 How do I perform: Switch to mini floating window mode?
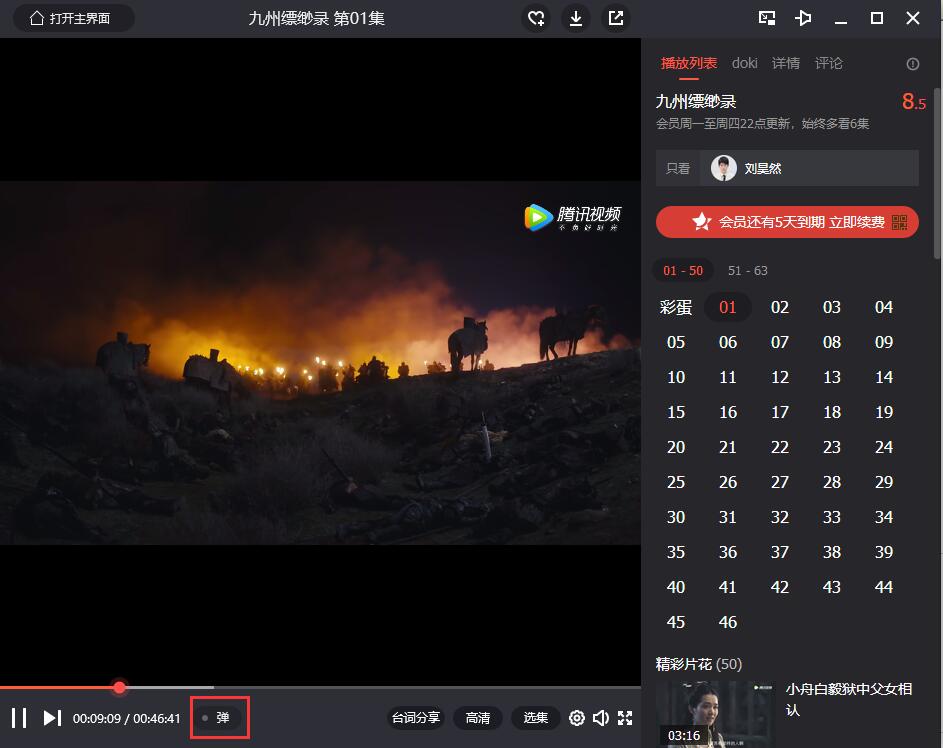point(767,18)
